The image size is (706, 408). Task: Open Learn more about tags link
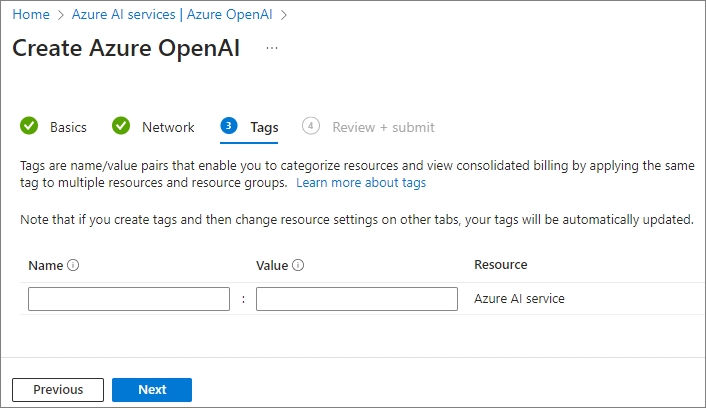tap(361, 183)
